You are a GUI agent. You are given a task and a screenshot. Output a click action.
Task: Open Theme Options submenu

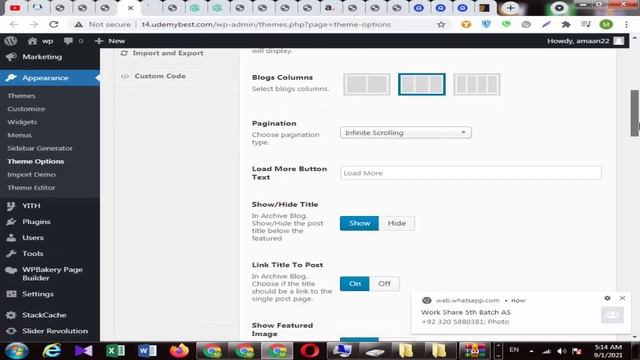coord(36,161)
